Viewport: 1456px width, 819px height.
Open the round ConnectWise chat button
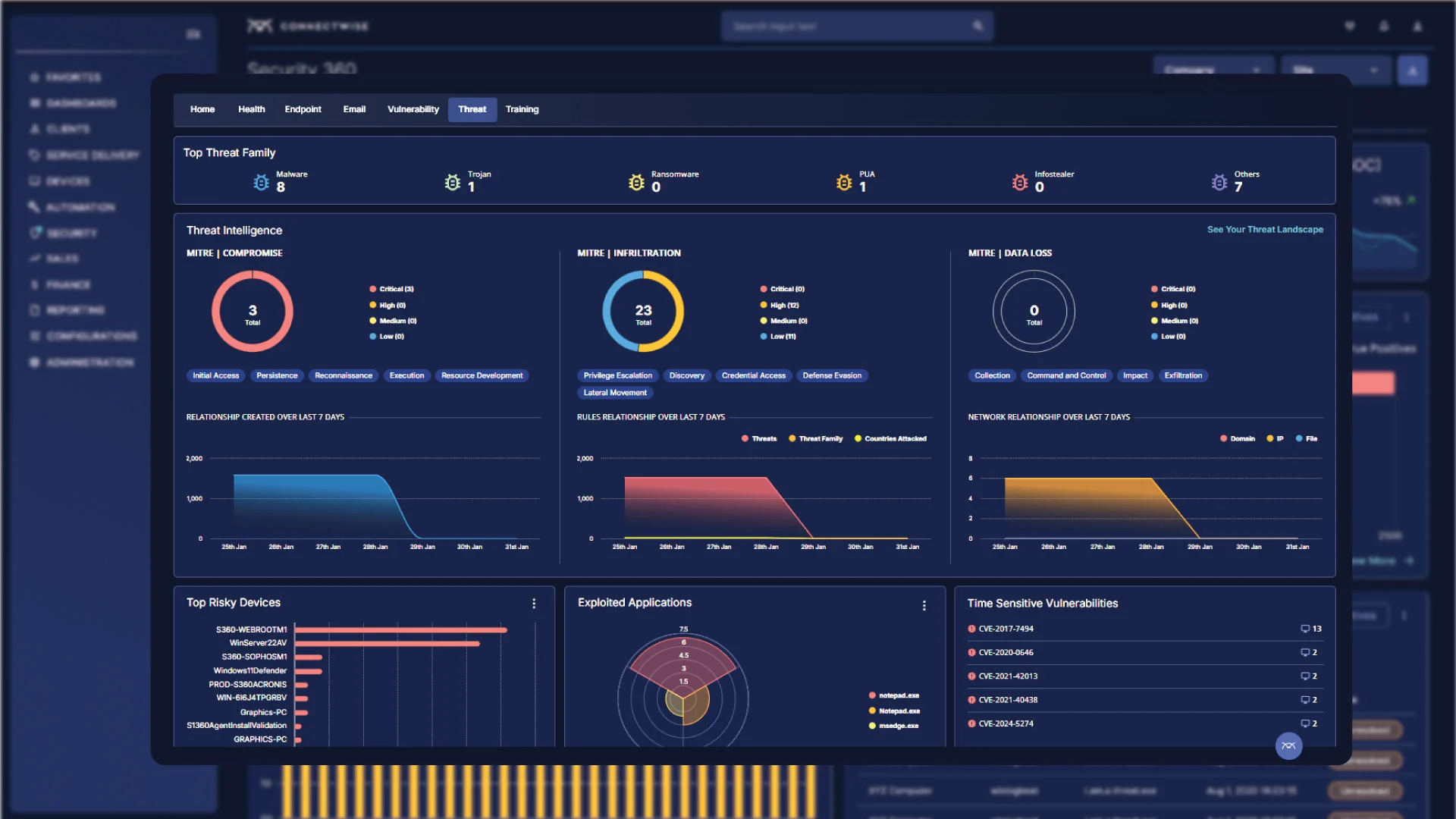click(x=1288, y=745)
